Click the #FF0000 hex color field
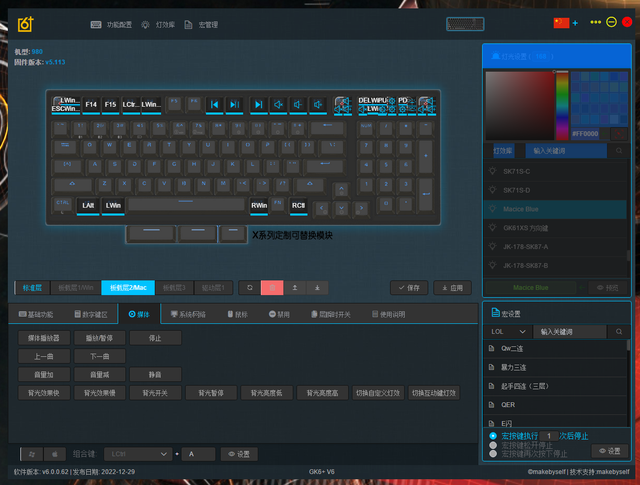The width and height of the screenshot is (640, 485). (x=584, y=133)
